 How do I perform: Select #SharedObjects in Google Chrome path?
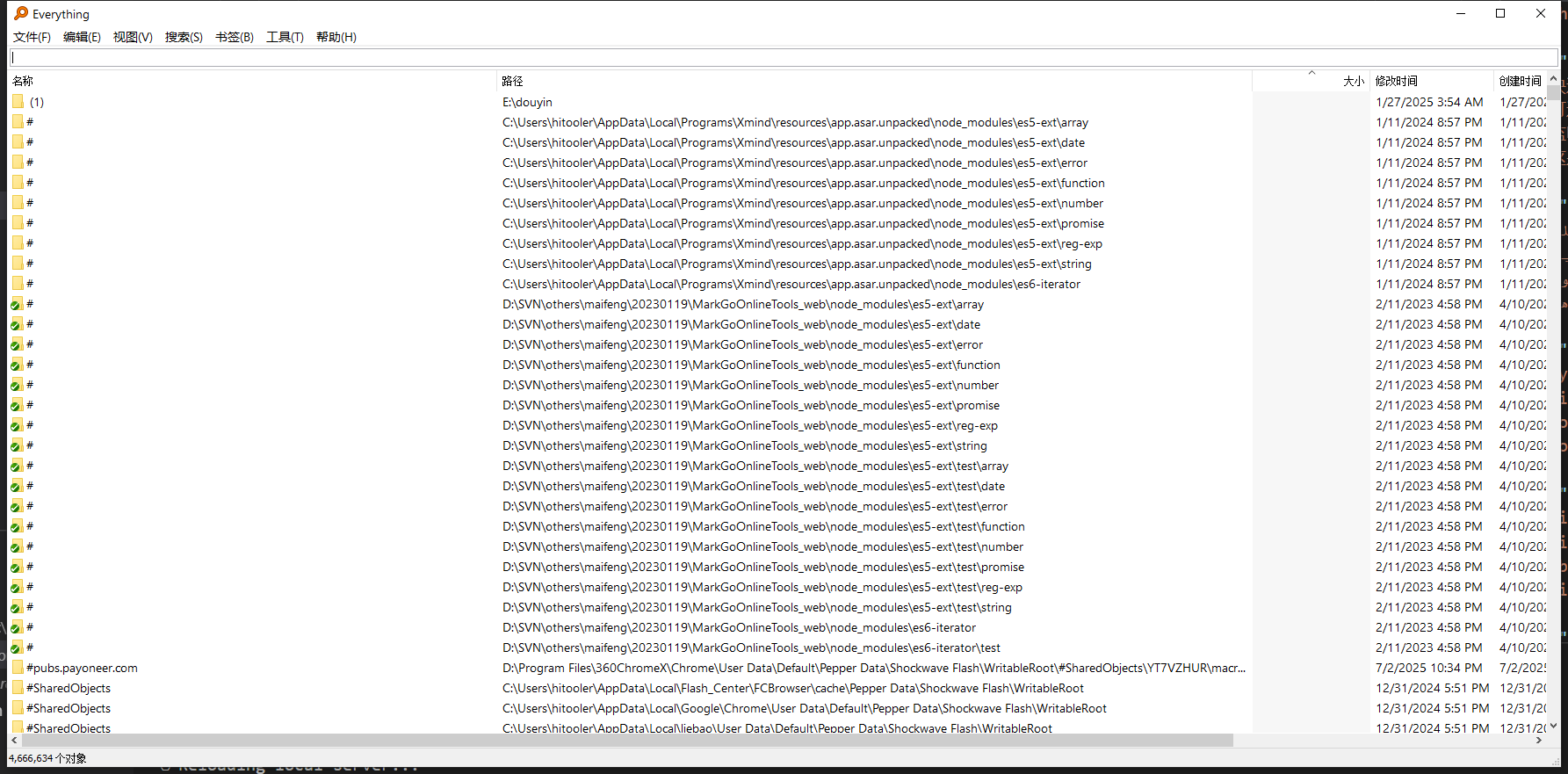(69, 708)
